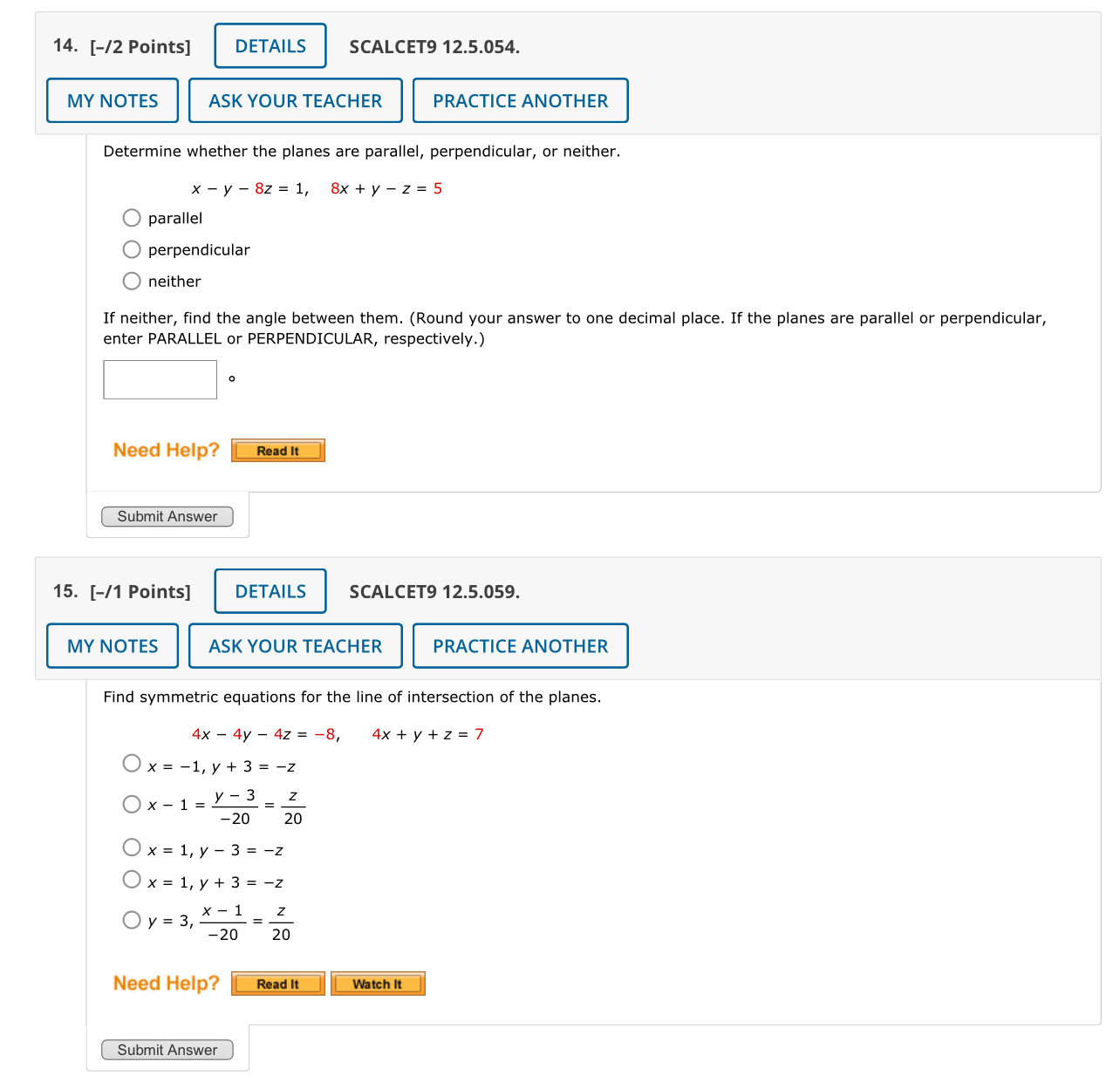The height and width of the screenshot is (1089, 1120).
Task: Select the "parallel" radio button
Action: [x=132, y=218]
